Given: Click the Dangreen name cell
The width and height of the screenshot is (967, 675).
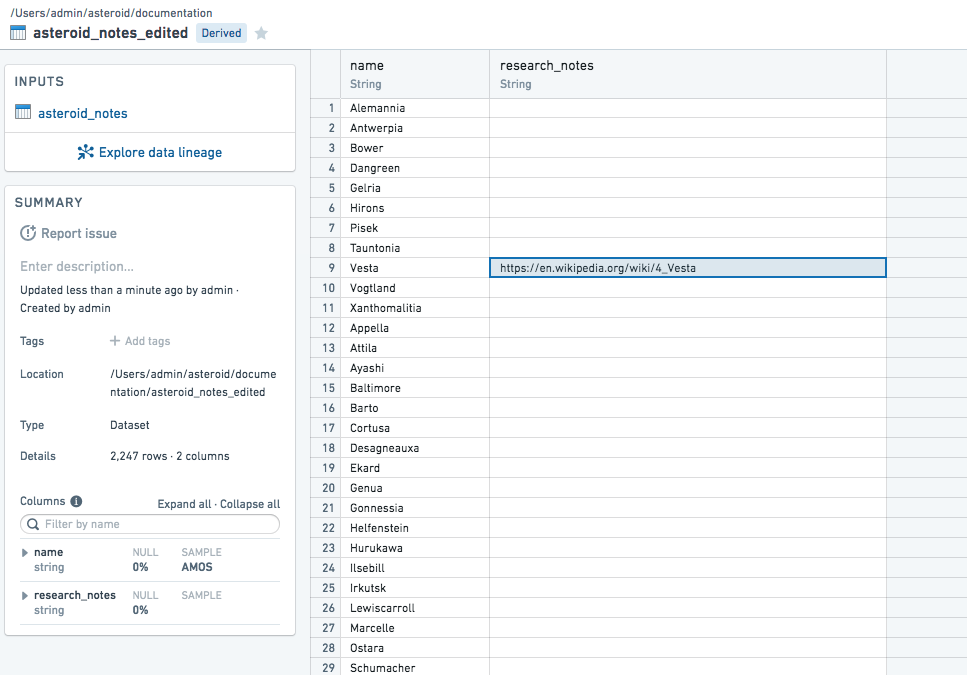Looking at the screenshot, I should pos(415,168).
